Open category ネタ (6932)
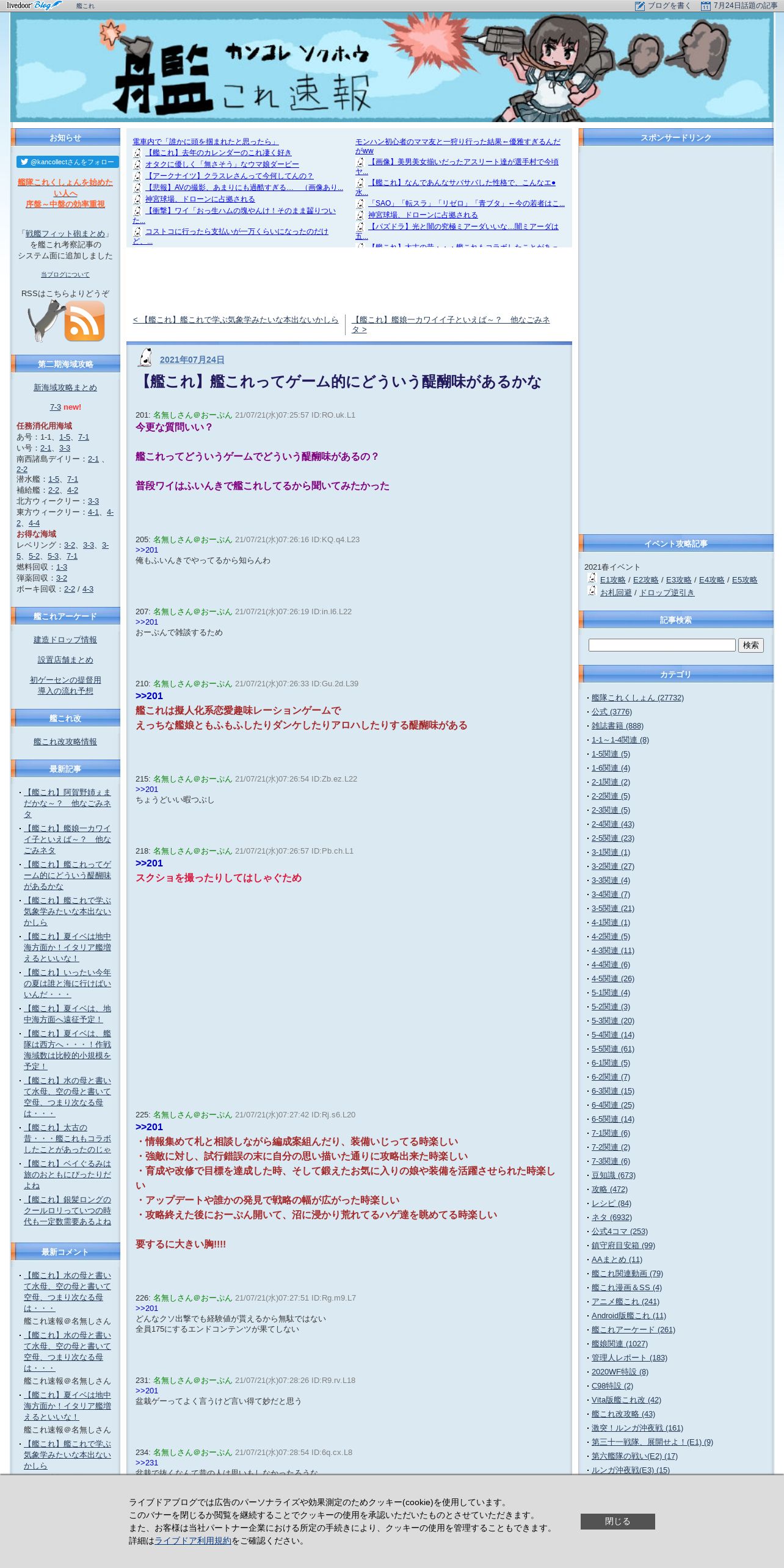The width and height of the screenshot is (784, 1568). 612,1218
